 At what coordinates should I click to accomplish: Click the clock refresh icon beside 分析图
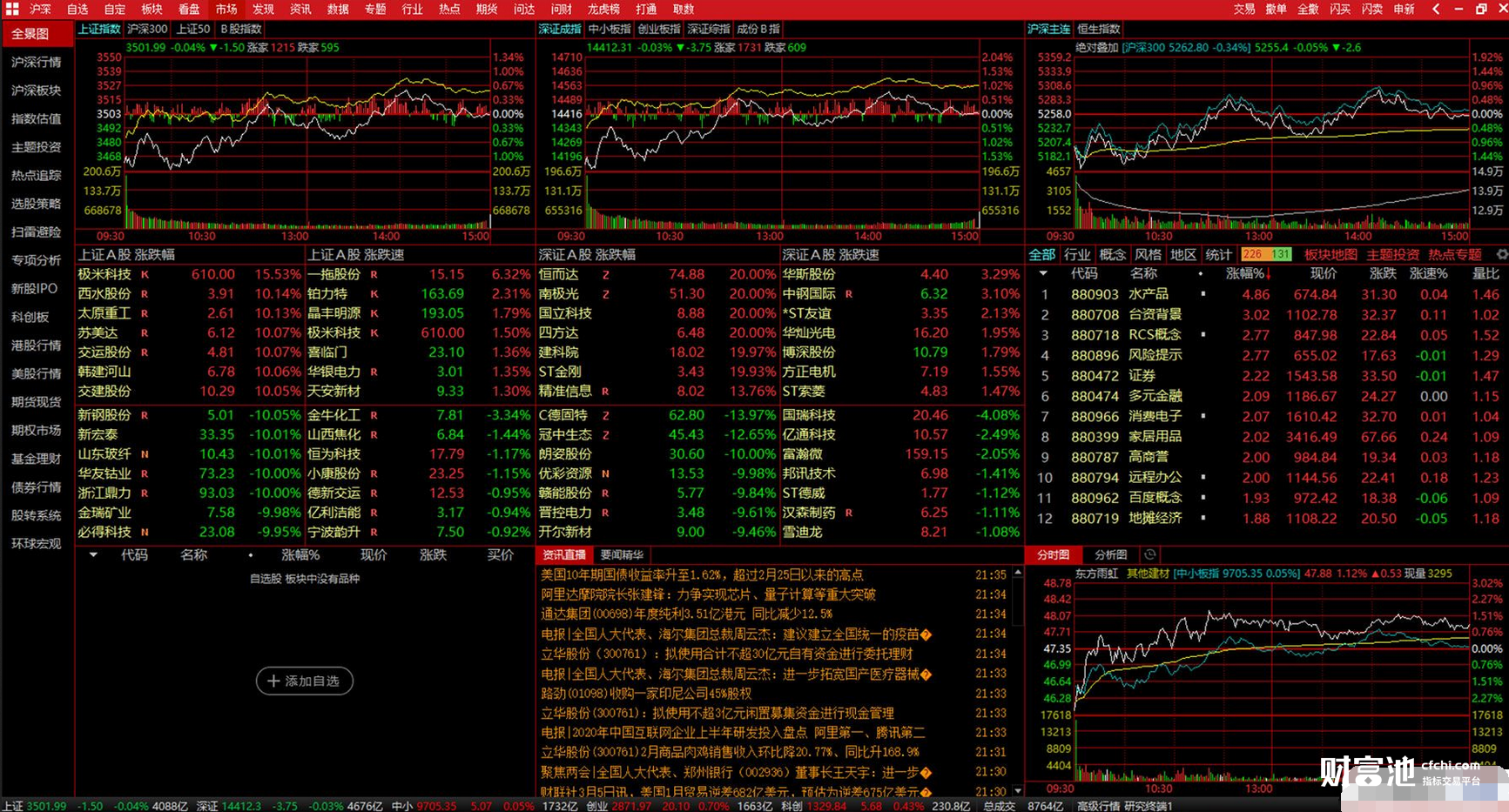[x=1149, y=554]
